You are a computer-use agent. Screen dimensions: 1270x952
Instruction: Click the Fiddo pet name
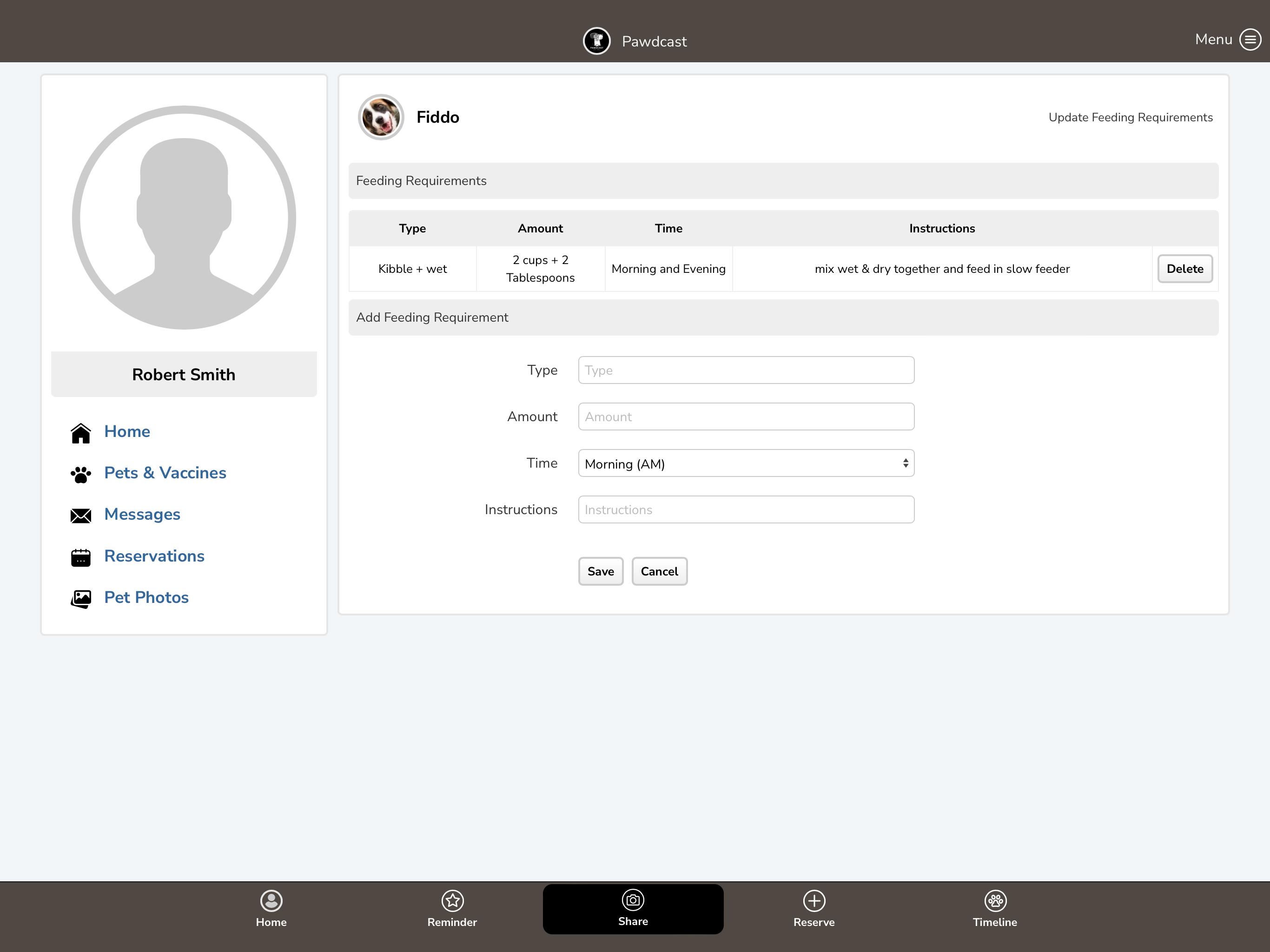pyautogui.click(x=437, y=117)
